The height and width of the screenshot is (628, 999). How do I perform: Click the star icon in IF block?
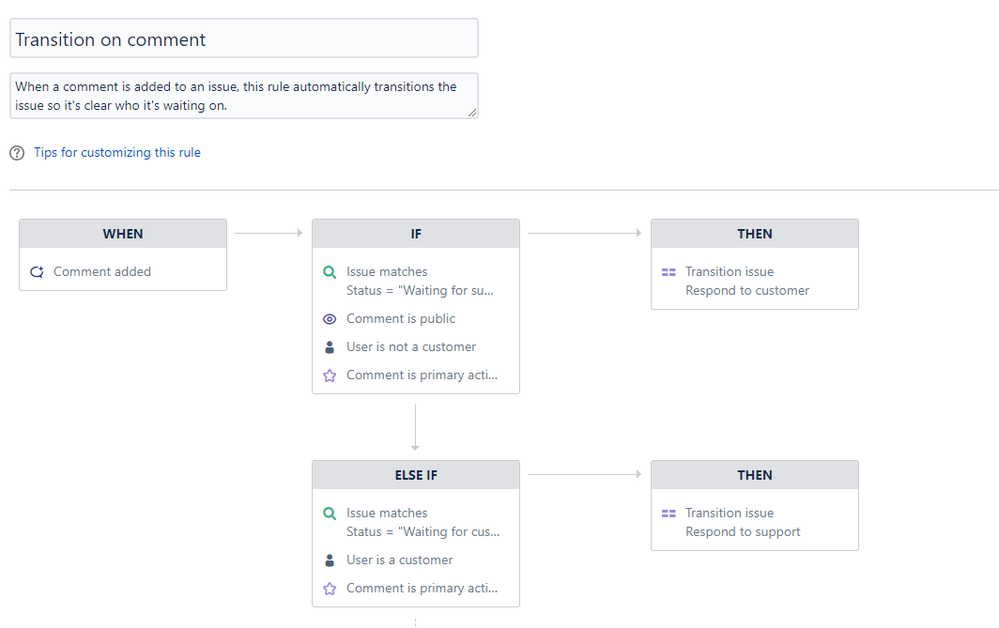tap(330, 376)
